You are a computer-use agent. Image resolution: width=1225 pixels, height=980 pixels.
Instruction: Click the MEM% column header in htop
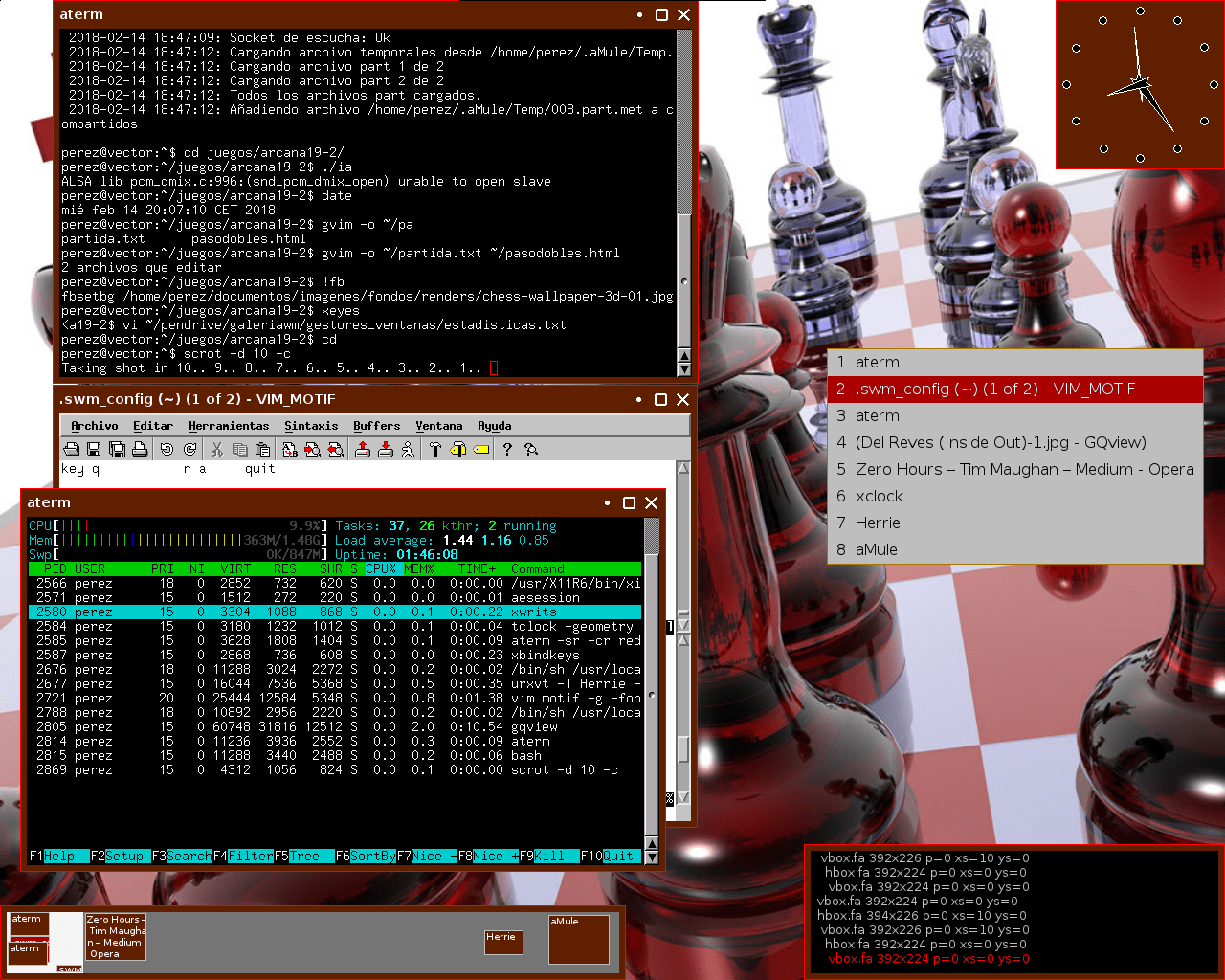[419, 569]
